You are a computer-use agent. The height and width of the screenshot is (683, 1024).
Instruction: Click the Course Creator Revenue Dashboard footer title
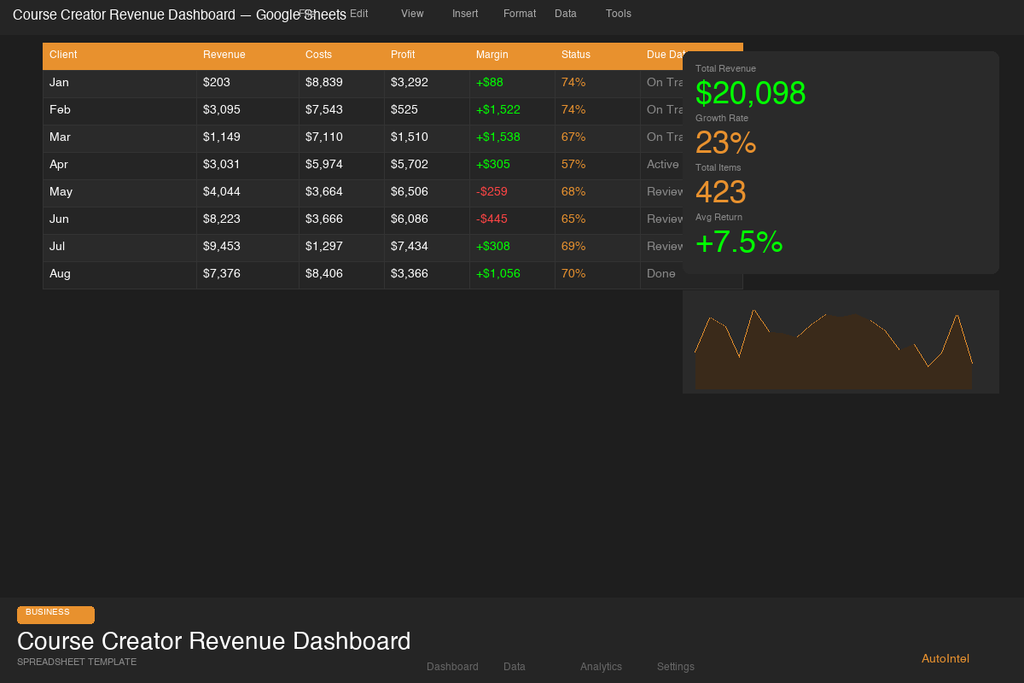214,641
